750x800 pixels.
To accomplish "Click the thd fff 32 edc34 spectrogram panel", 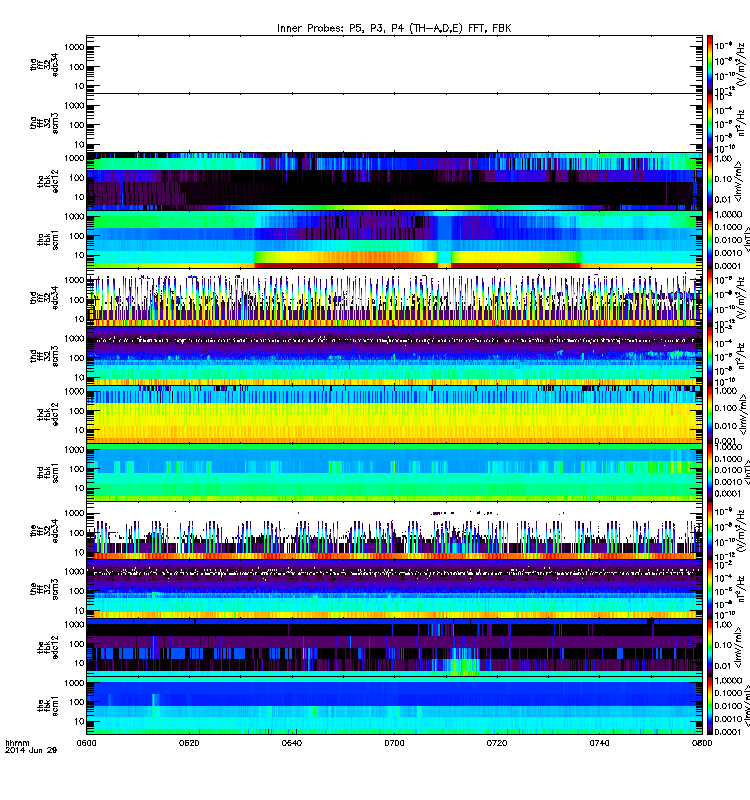I will (394, 297).
